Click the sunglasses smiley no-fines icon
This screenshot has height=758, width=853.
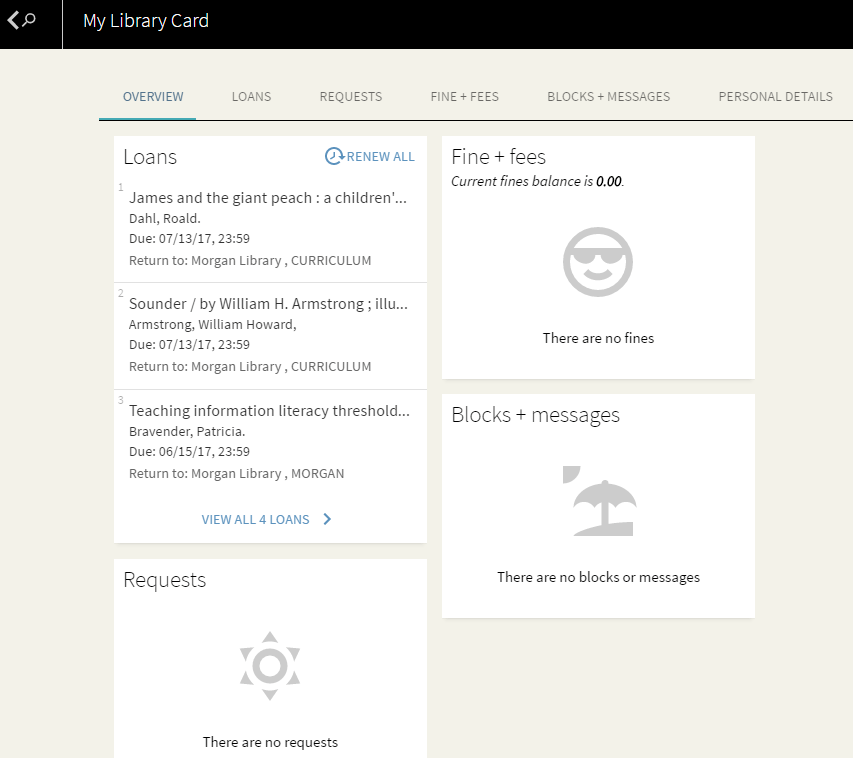[597, 262]
